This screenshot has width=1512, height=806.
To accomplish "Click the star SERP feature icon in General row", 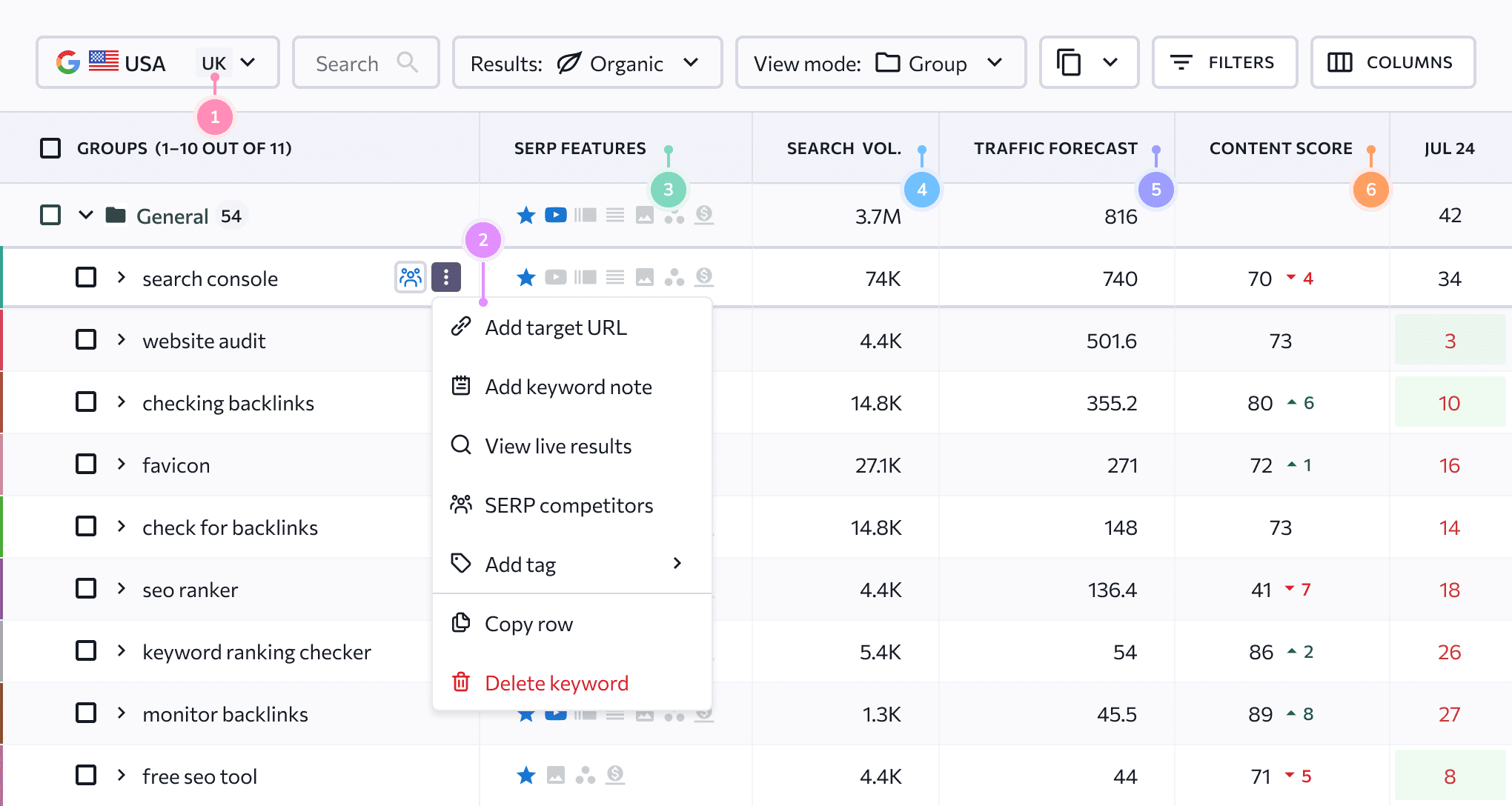I will click(526, 216).
